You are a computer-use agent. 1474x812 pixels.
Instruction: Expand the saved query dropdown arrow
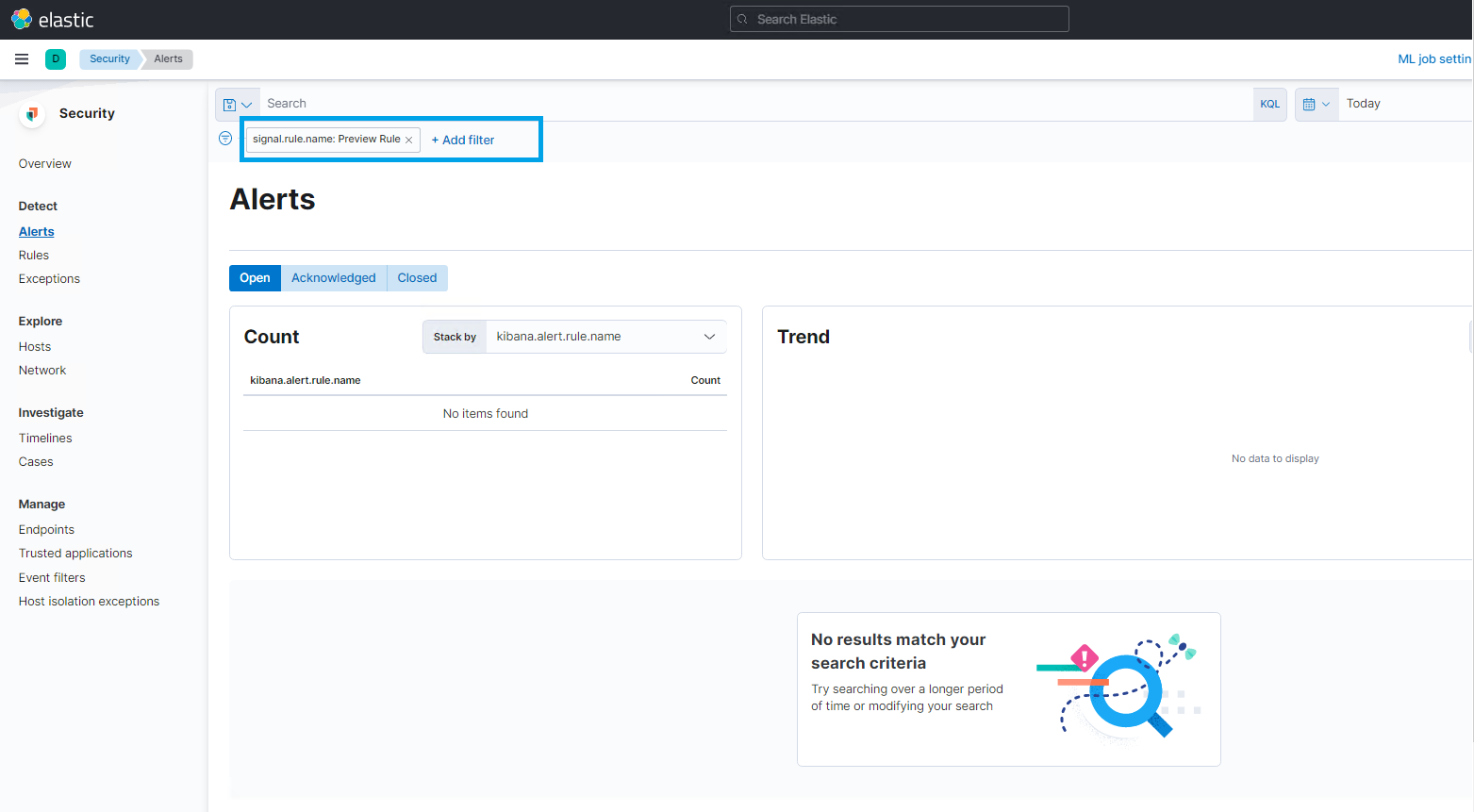(247, 103)
